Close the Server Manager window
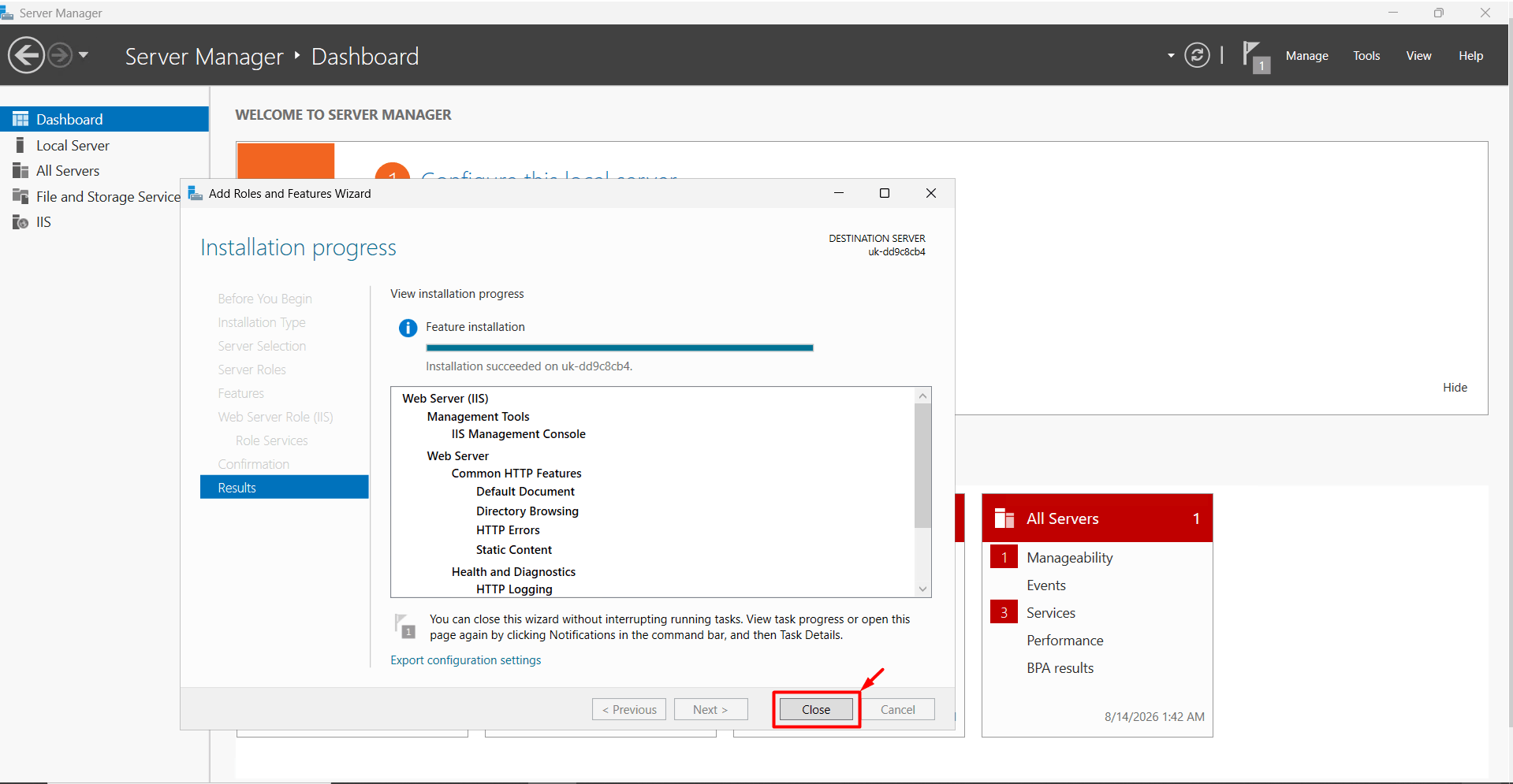This screenshot has height=784, width=1513. [x=1485, y=13]
